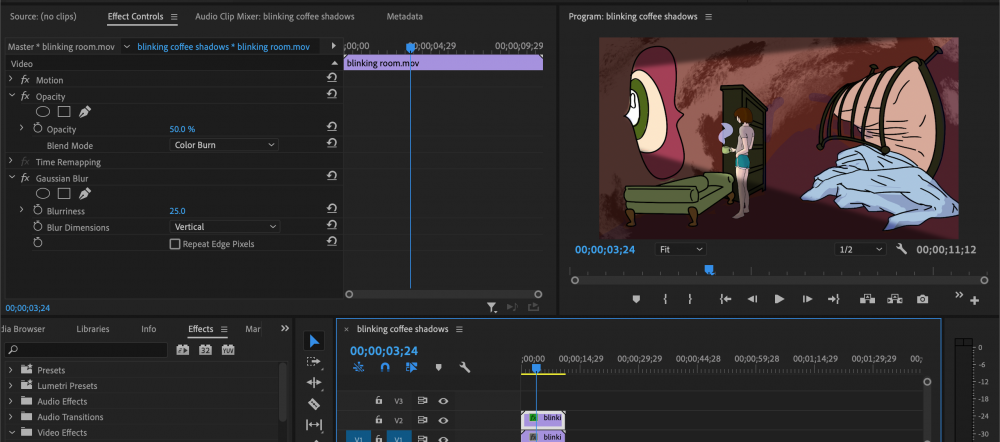The height and width of the screenshot is (442, 1000).
Task: Expand the Time Remapping effect
Action: [x=11, y=161]
